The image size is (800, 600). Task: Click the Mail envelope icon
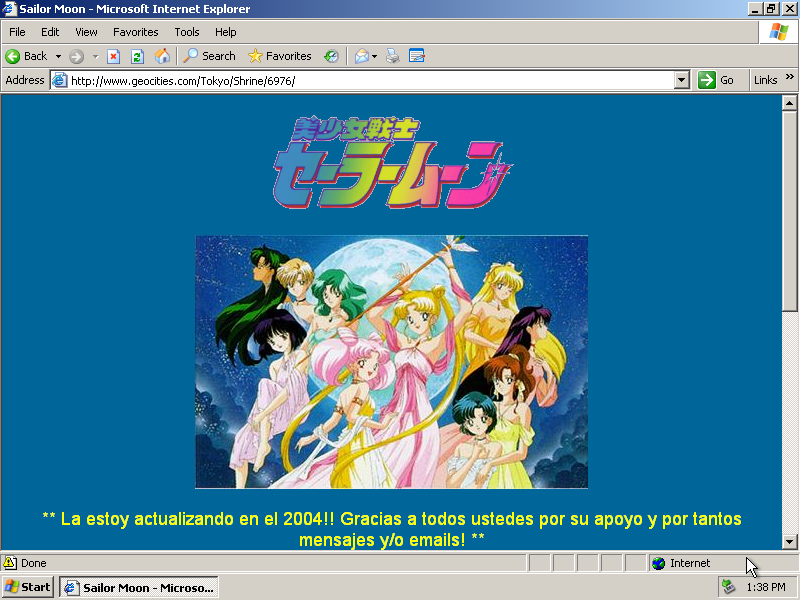[x=362, y=56]
